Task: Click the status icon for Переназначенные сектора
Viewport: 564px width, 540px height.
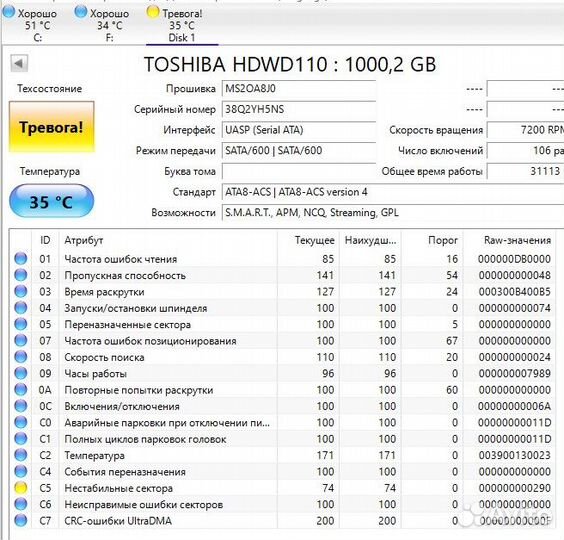Action: pos(21,324)
